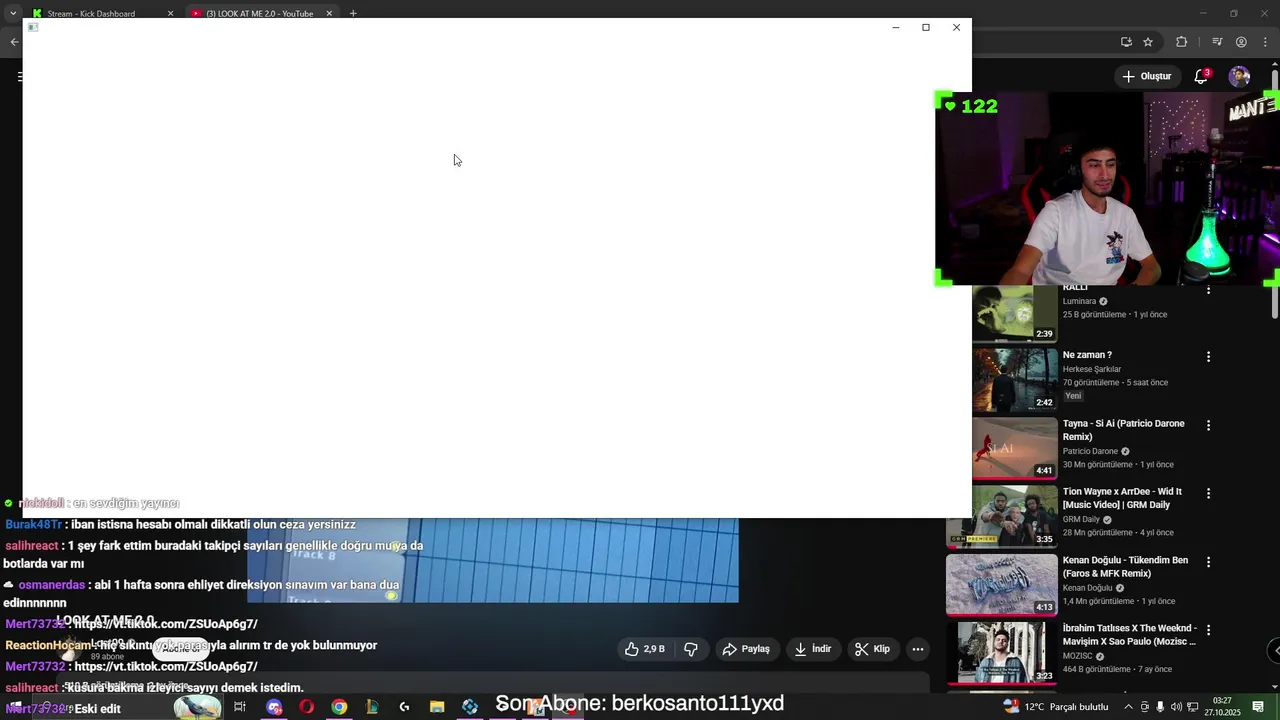Viewport: 1280px width, 720px height.
Task: Open the Ne zaman ? video title
Action: coord(1087,355)
